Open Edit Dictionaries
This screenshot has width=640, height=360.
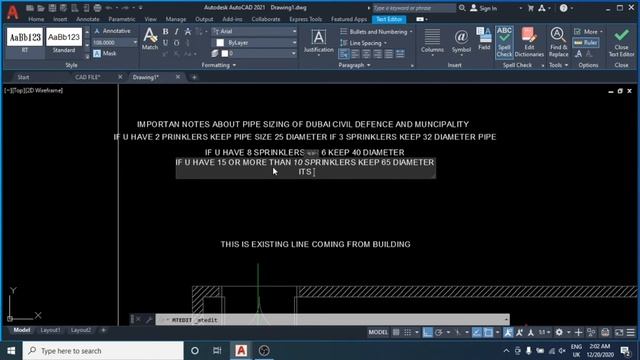pyautogui.click(x=529, y=42)
